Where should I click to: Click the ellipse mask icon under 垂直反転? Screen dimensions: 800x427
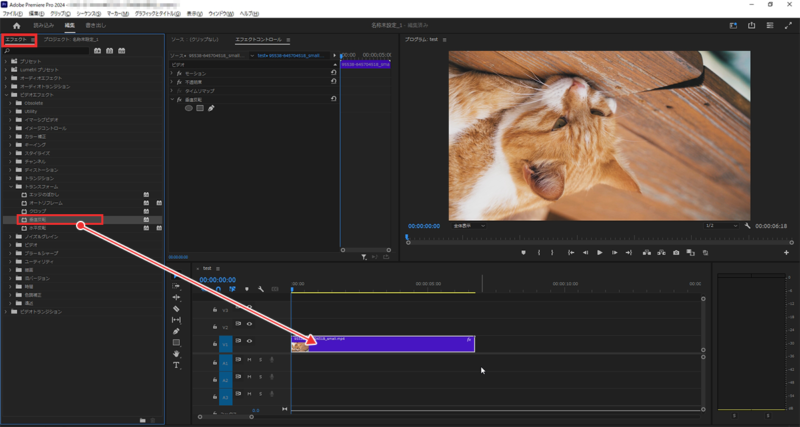click(189, 108)
